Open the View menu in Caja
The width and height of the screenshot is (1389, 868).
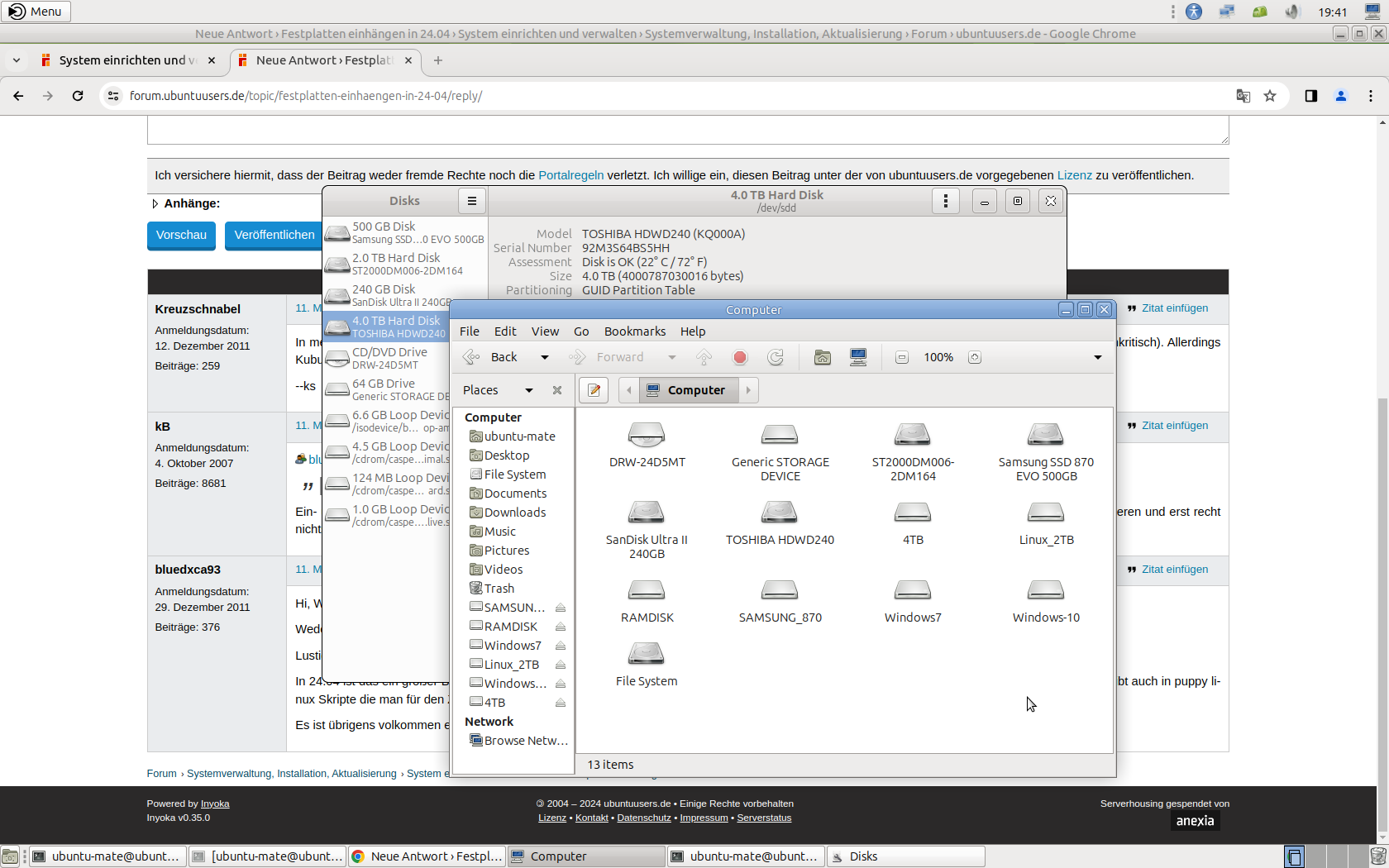(545, 331)
